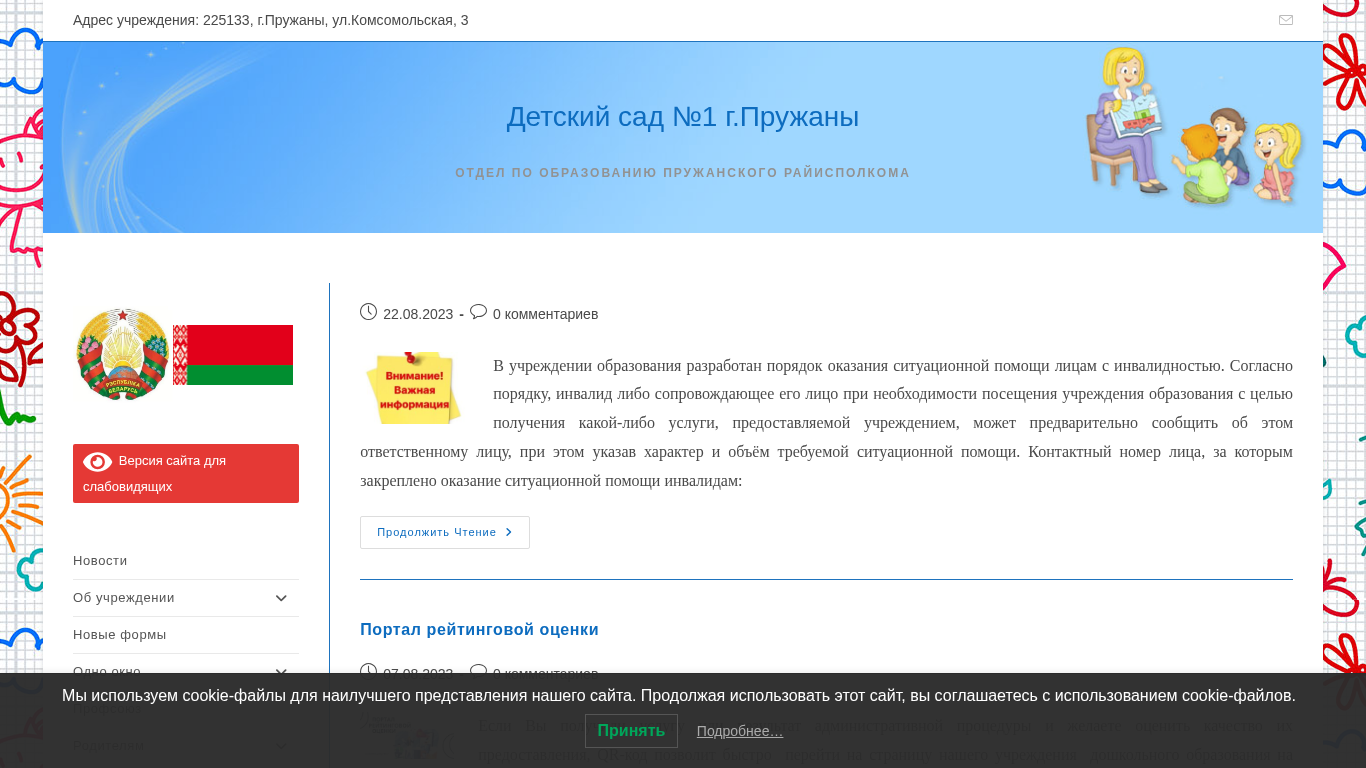1366x768 pixels.
Task: Open 'Версия сайта для слабовидящих' button
Action: [186, 473]
